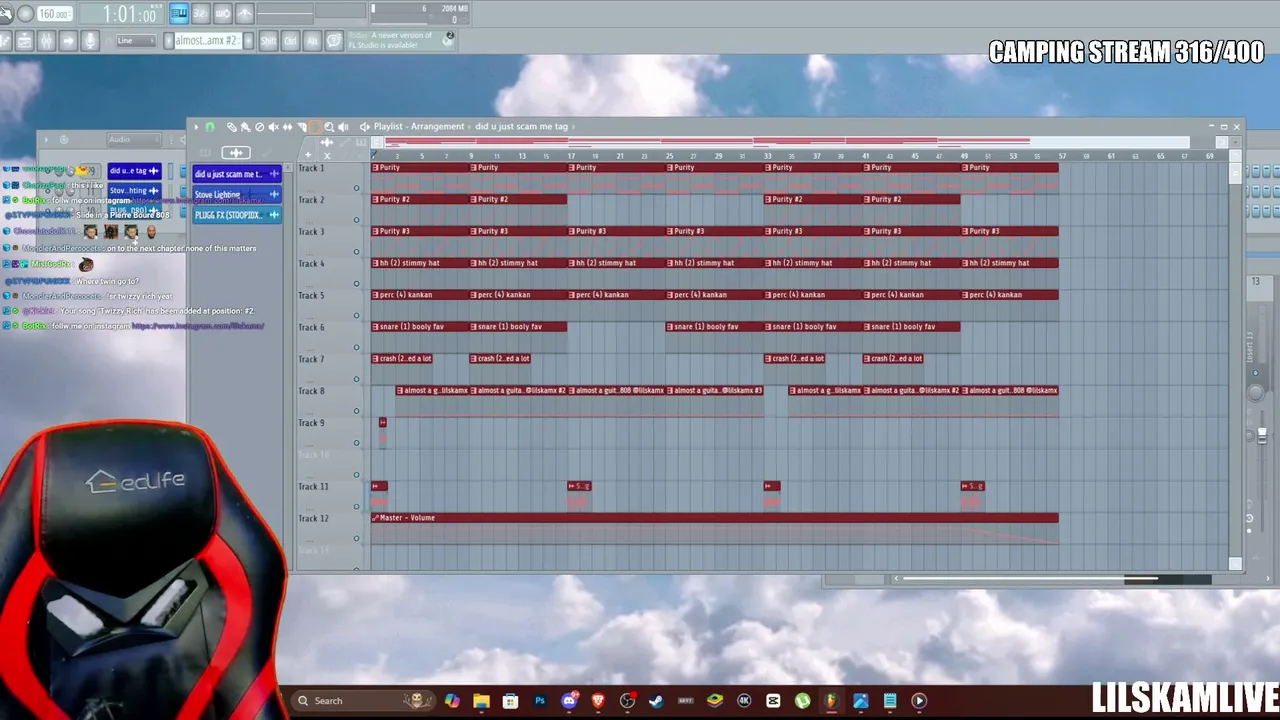Open the playlist options menu arrow
Image resolution: width=1280 pixels, height=720 pixels.
point(196,127)
